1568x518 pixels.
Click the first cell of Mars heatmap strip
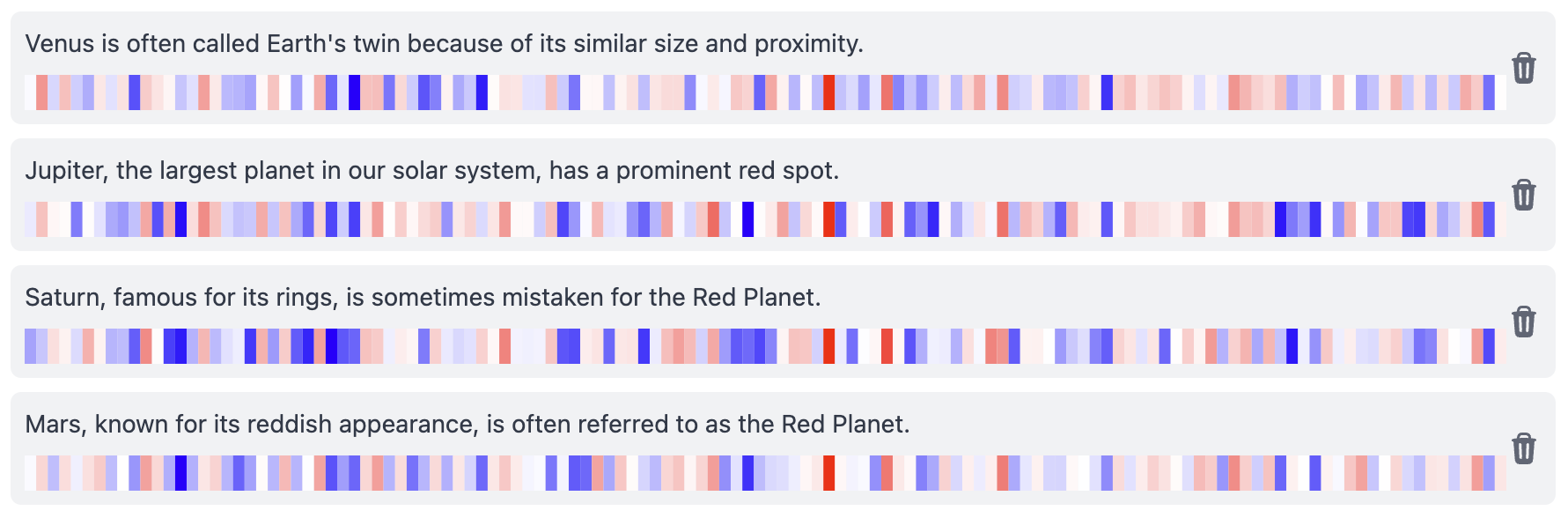(x=30, y=473)
